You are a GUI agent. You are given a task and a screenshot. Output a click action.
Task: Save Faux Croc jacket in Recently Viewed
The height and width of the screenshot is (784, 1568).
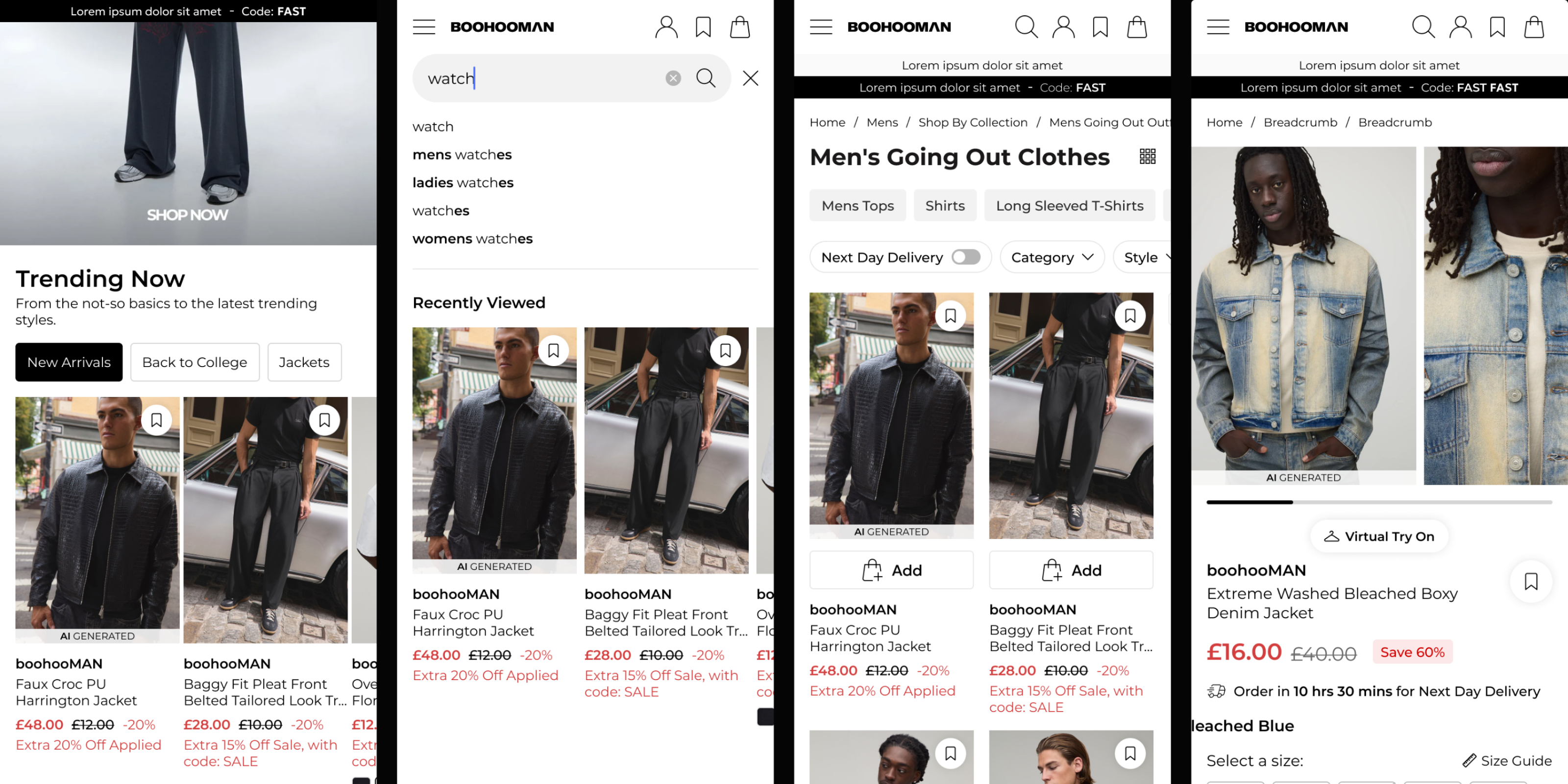click(x=553, y=351)
